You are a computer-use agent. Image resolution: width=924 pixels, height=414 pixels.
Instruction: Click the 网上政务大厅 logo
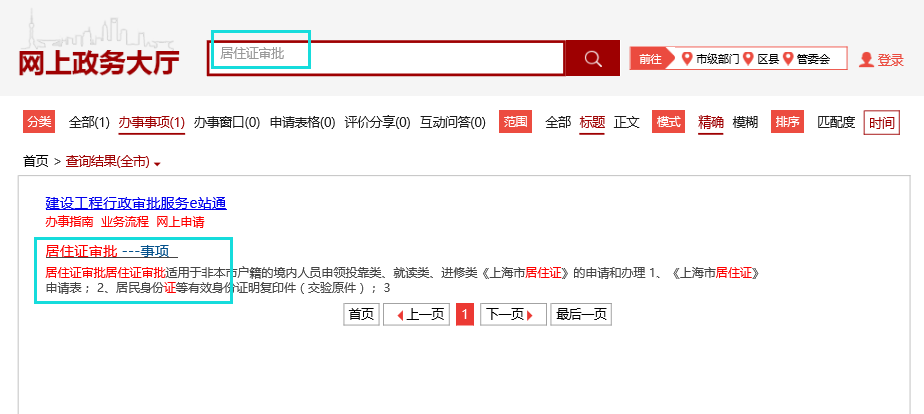coord(99,62)
